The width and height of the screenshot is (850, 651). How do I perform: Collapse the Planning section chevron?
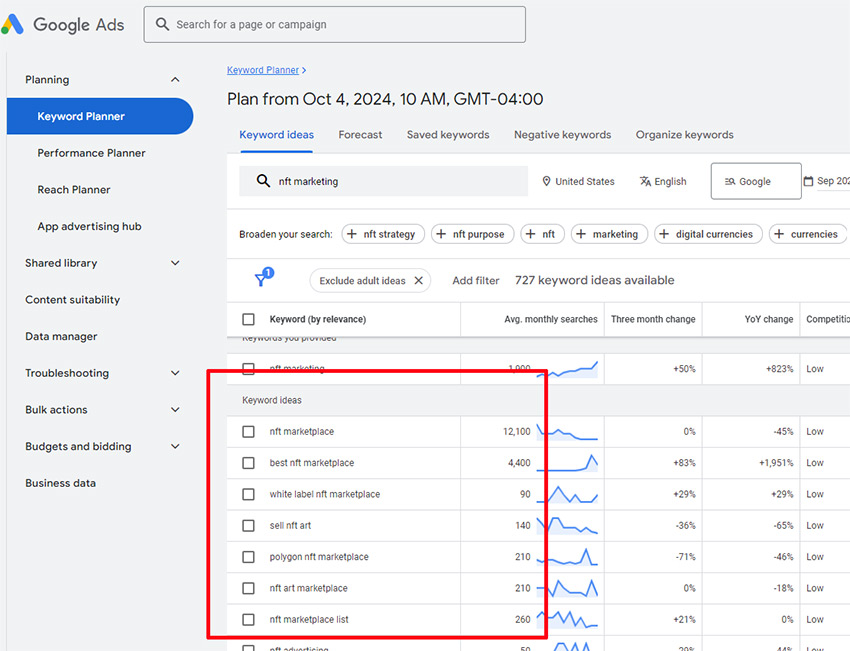pos(175,80)
